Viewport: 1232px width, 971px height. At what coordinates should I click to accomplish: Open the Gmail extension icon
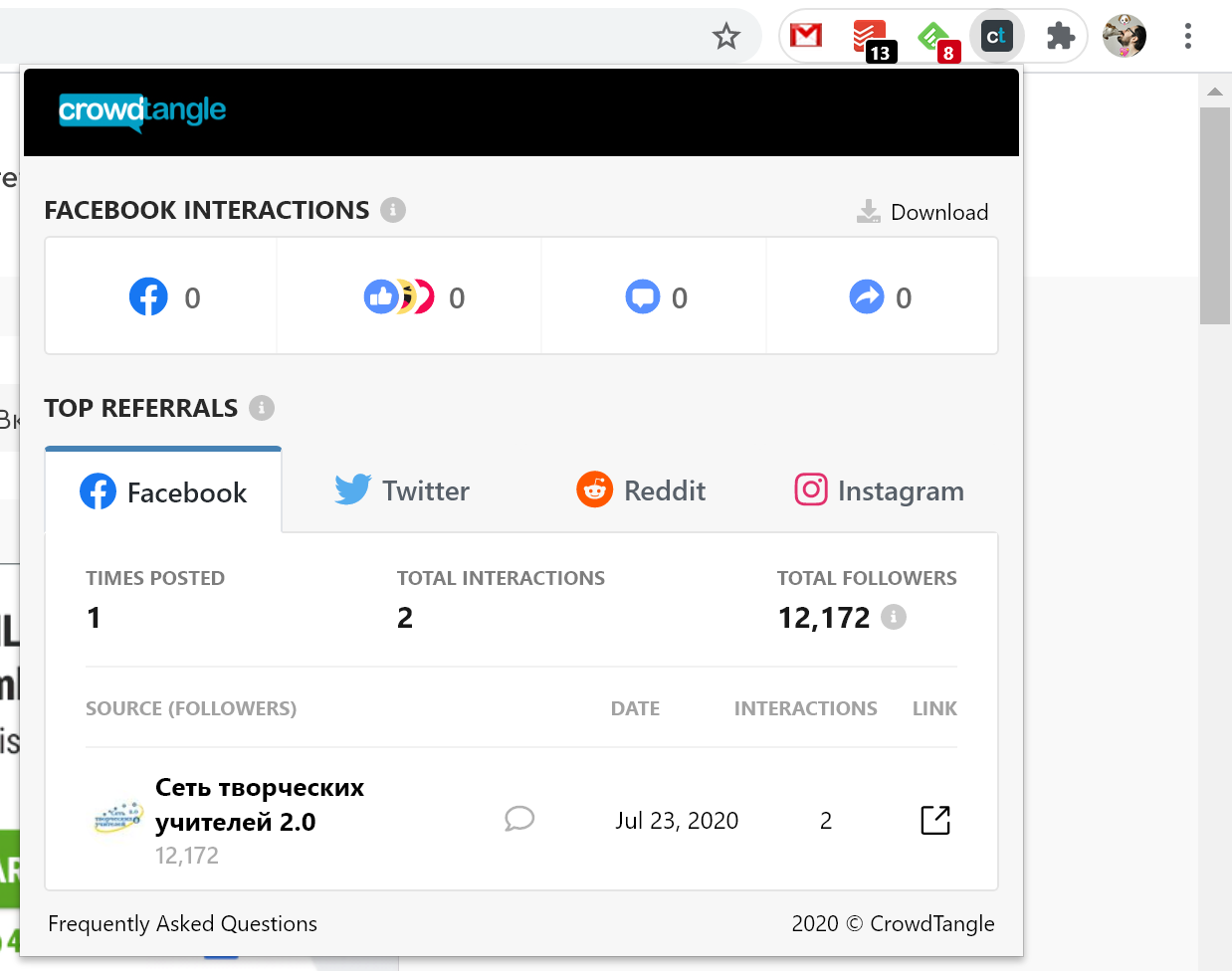point(806,36)
